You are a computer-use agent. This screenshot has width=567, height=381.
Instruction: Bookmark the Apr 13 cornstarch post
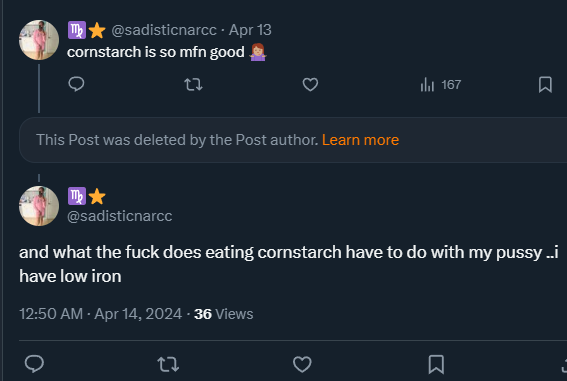click(x=545, y=85)
